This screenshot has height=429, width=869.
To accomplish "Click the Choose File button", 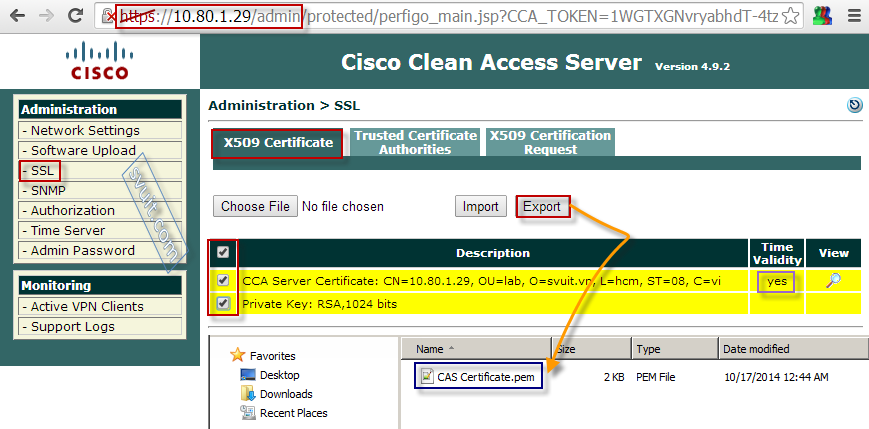I will pos(255,206).
